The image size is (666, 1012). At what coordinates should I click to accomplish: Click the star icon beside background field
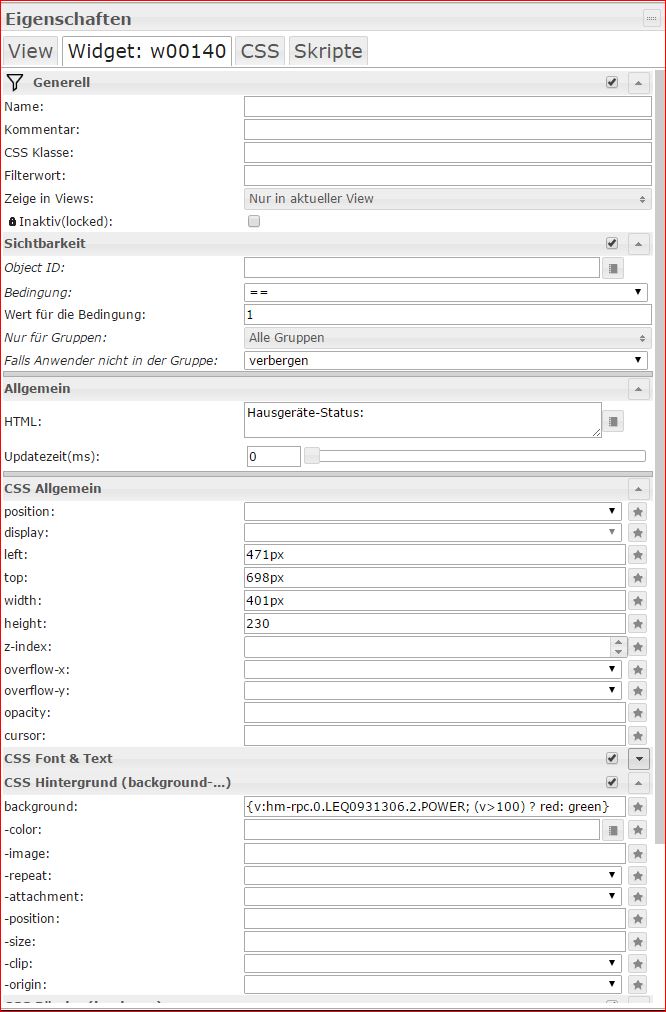click(638, 806)
